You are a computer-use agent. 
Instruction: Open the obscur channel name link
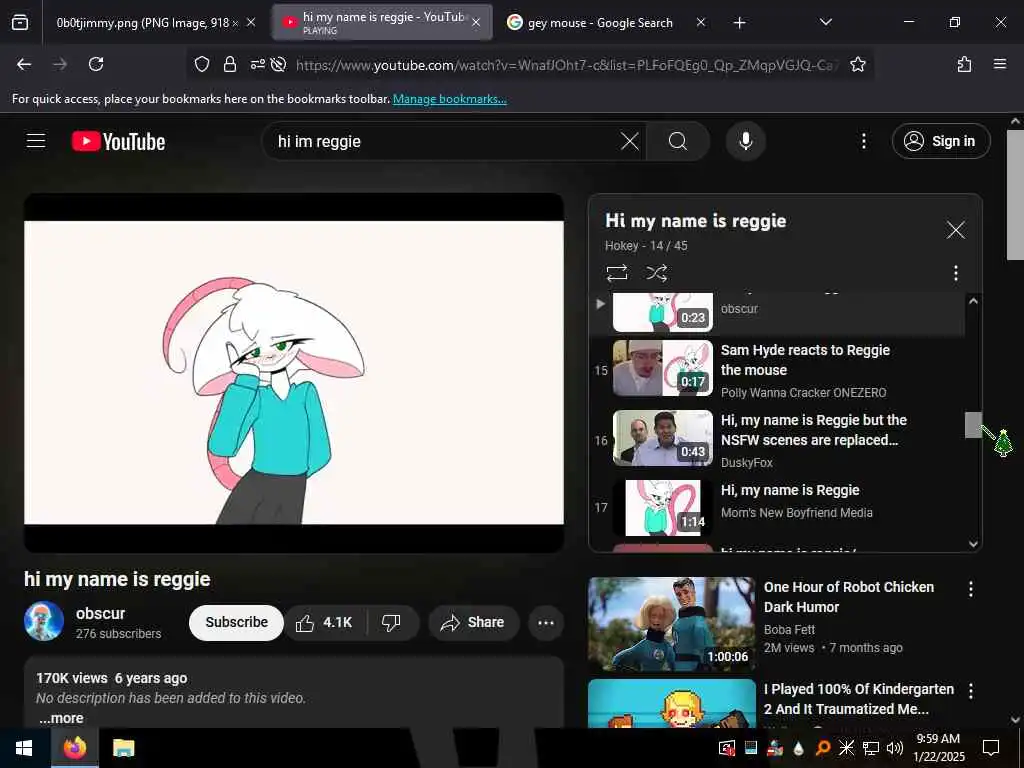pyautogui.click(x=100, y=614)
